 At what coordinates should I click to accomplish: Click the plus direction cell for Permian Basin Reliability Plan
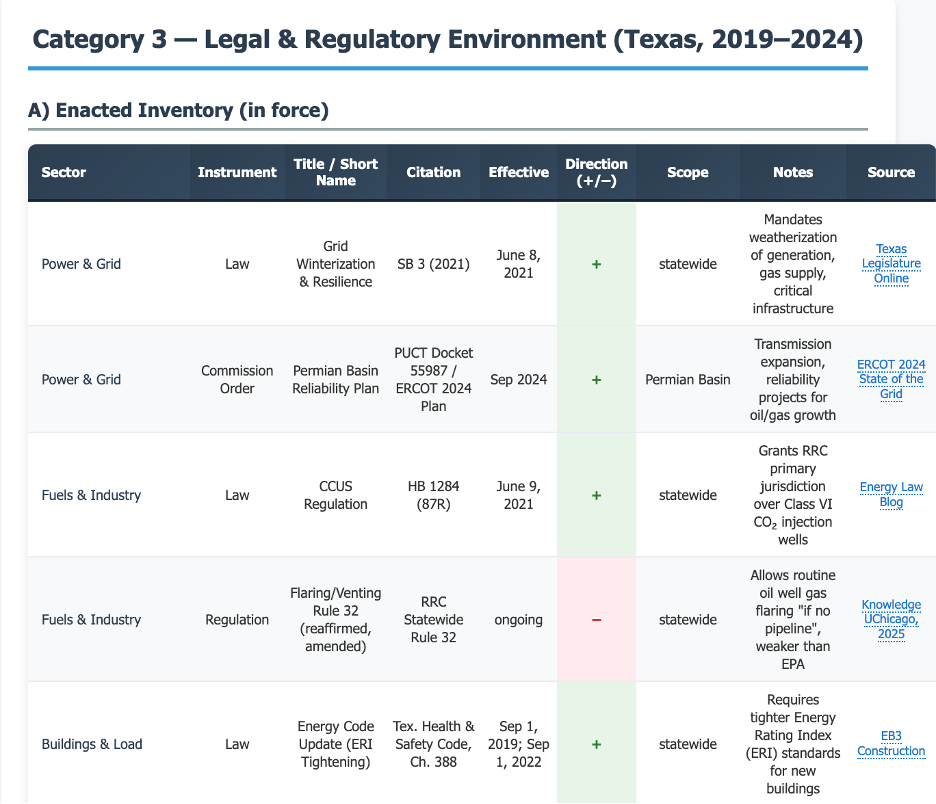596,380
